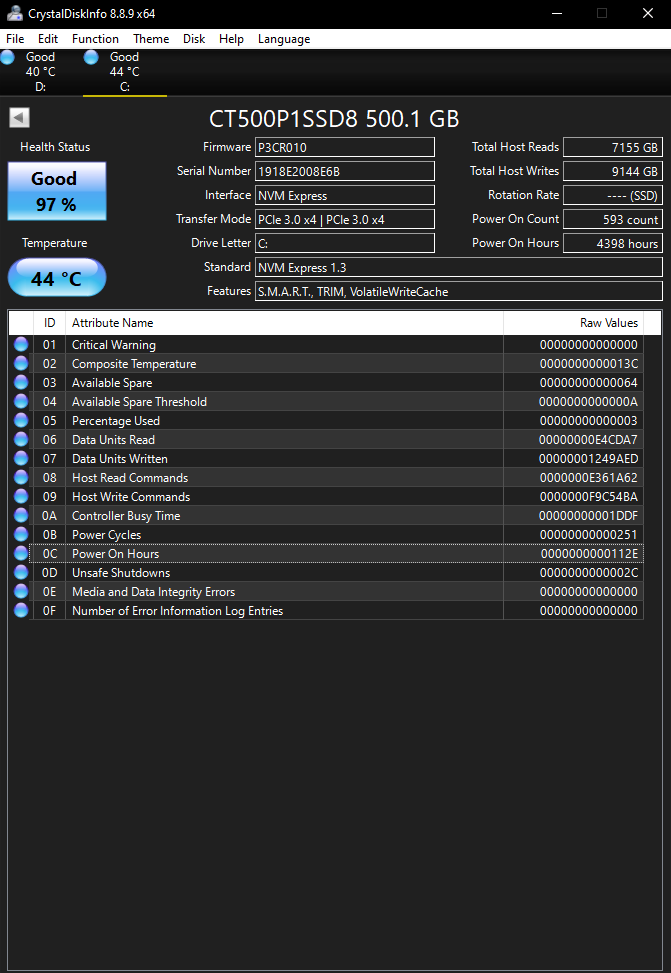671x973 pixels.
Task: Click the Standard field NVM Express 1.3
Action: tap(459, 267)
